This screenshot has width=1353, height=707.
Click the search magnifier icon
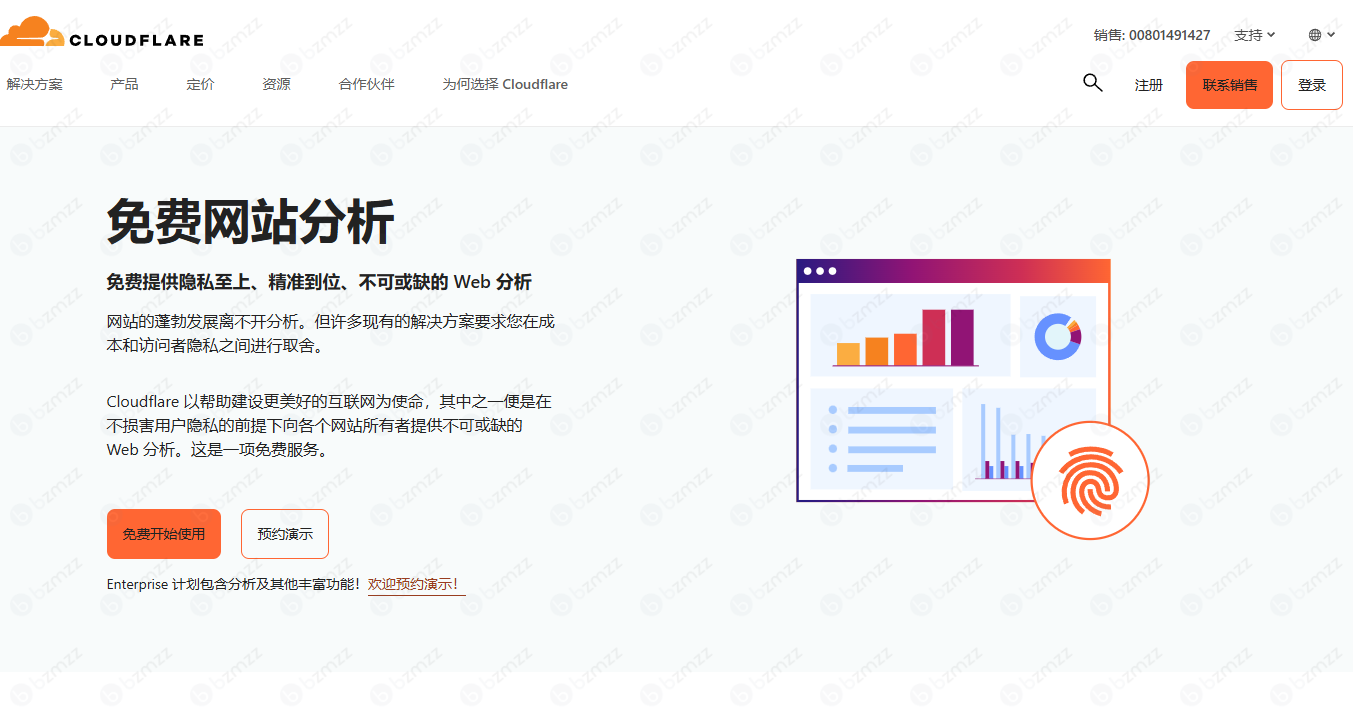tap(1093, 83)
